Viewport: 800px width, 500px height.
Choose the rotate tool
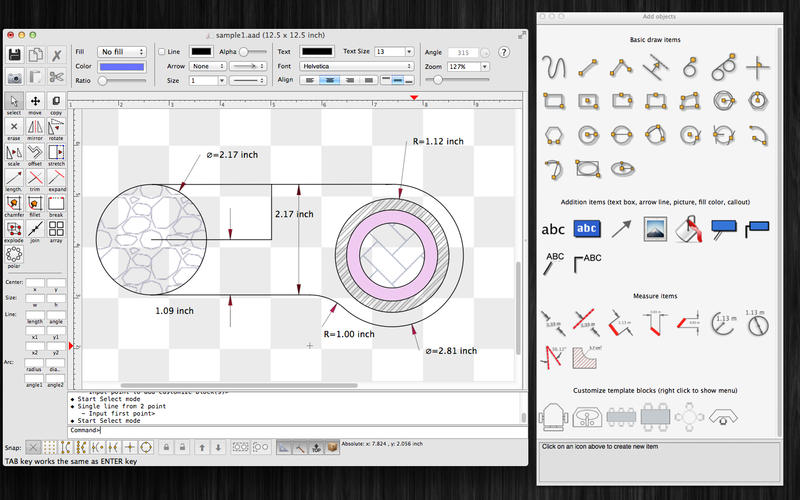(x=56, y=128)
